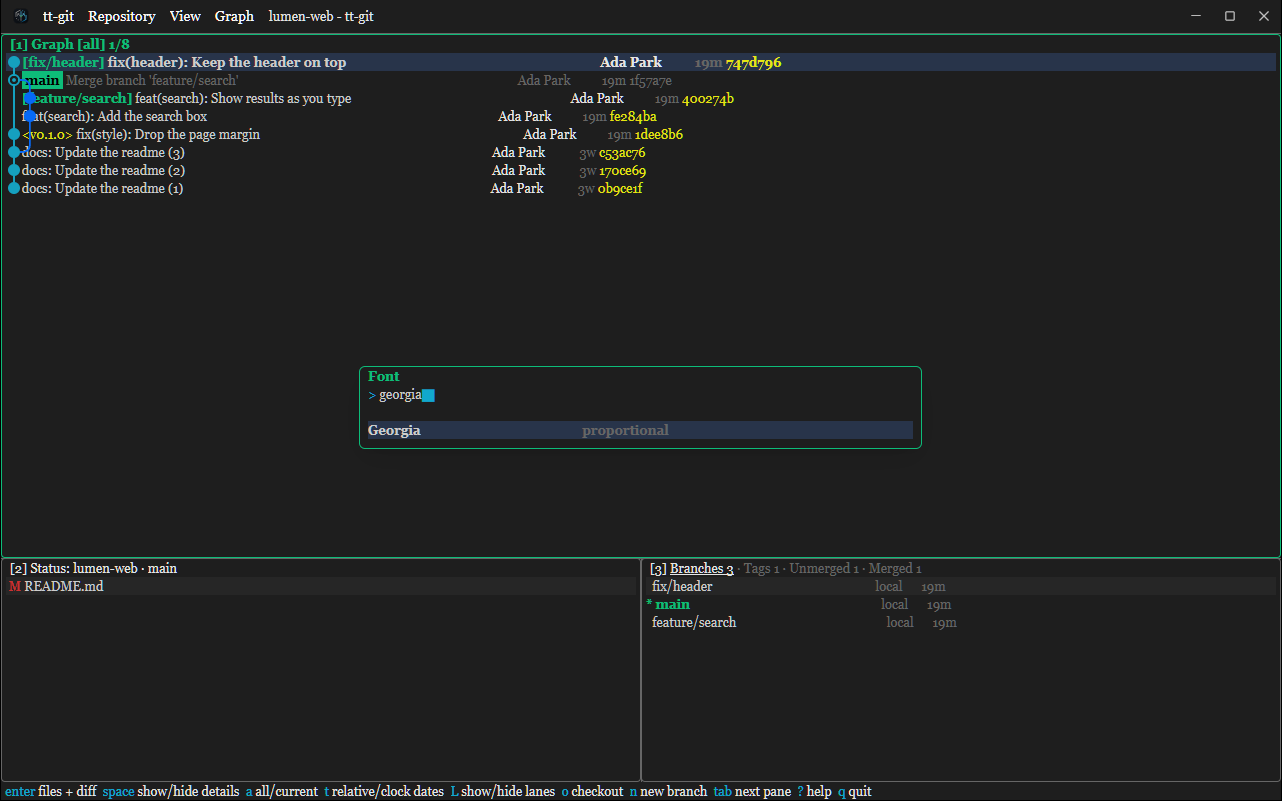The width and height of the screenshot is (1282, 801).
Task: Click commit hash c53ac76
Action: coord(622,152)
